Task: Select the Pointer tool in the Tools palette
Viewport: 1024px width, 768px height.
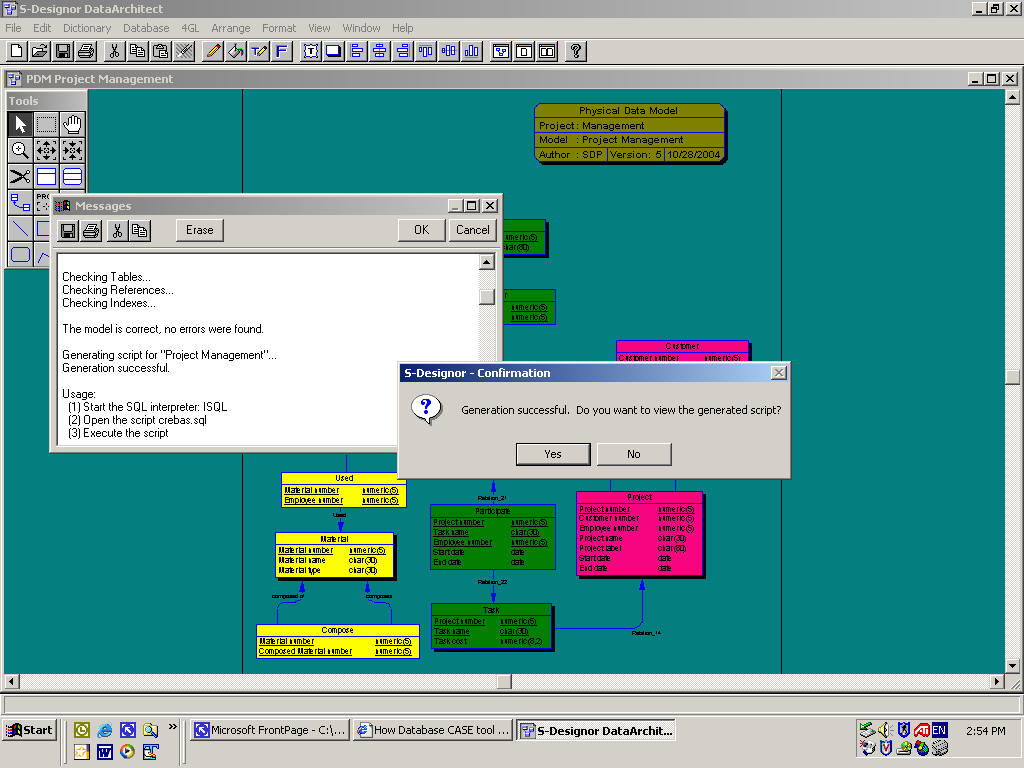Action: 20,124
